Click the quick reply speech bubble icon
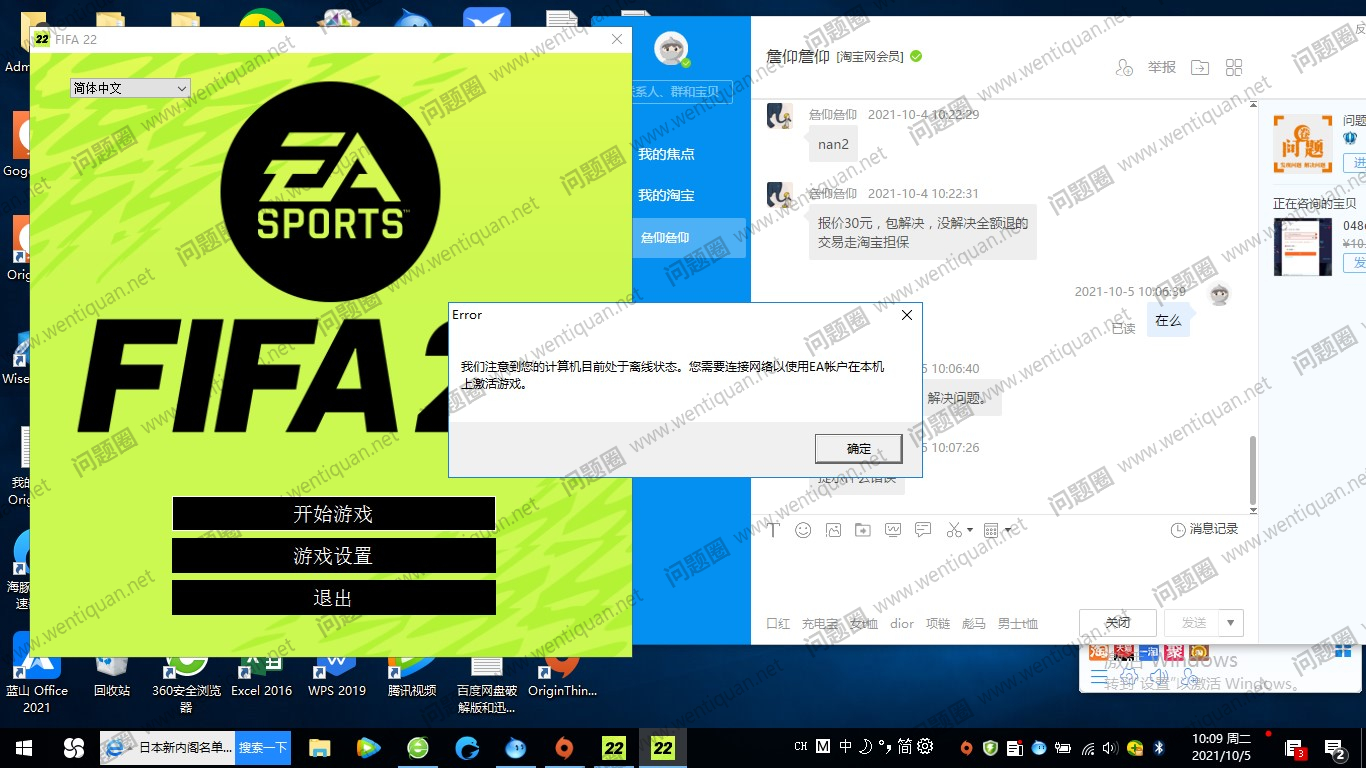Viewport: 1366px width, 768px height. (x=923, y=530)
